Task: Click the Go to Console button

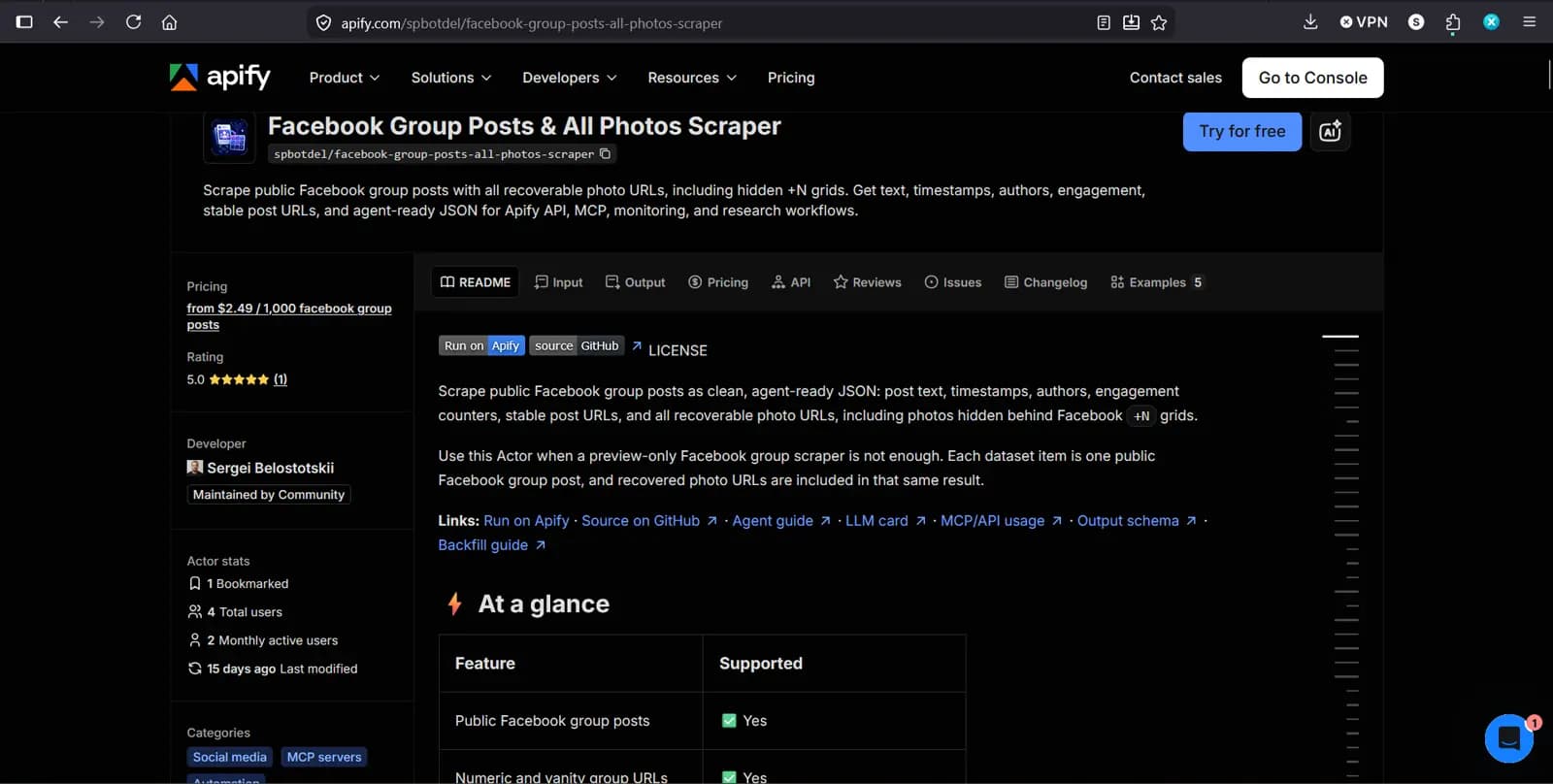Action: (1312, 78)
